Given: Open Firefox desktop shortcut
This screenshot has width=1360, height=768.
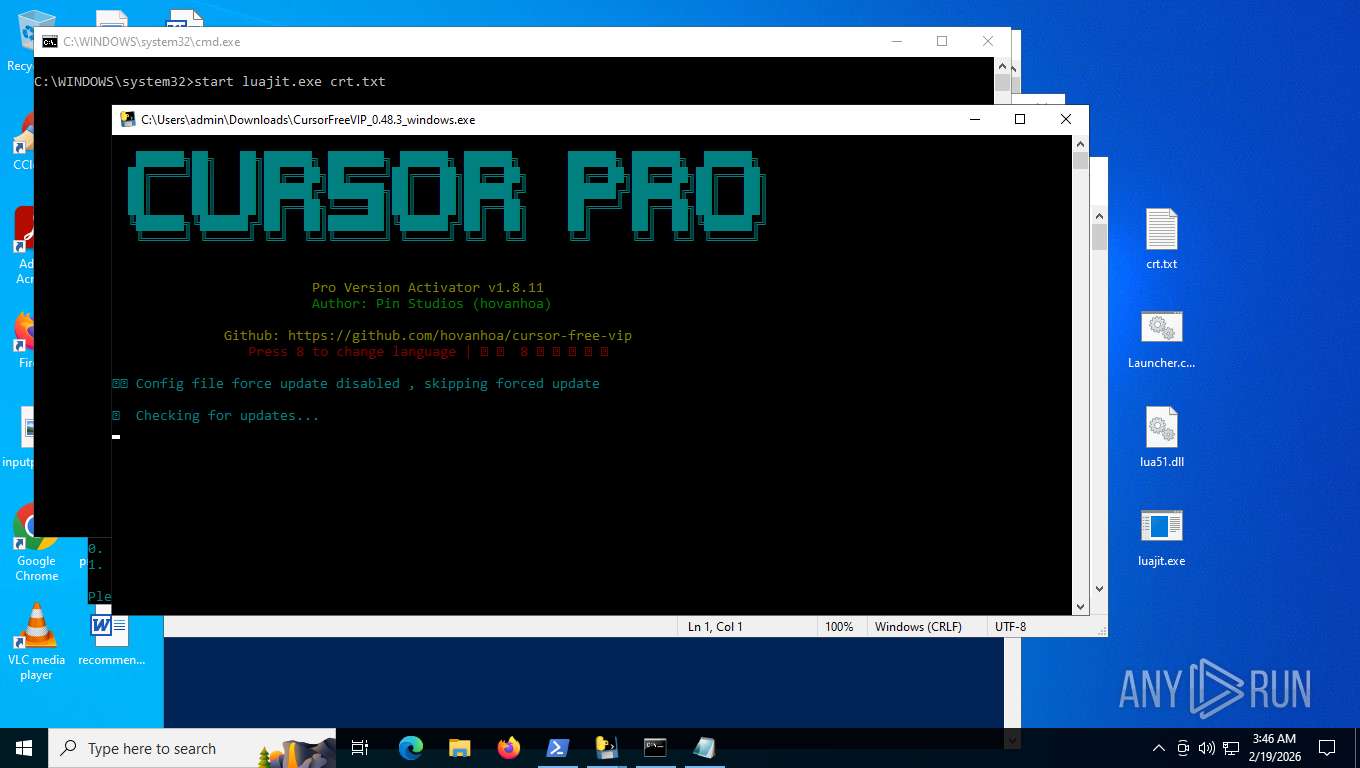Looking at the screenshot, I should coord(24,340).
